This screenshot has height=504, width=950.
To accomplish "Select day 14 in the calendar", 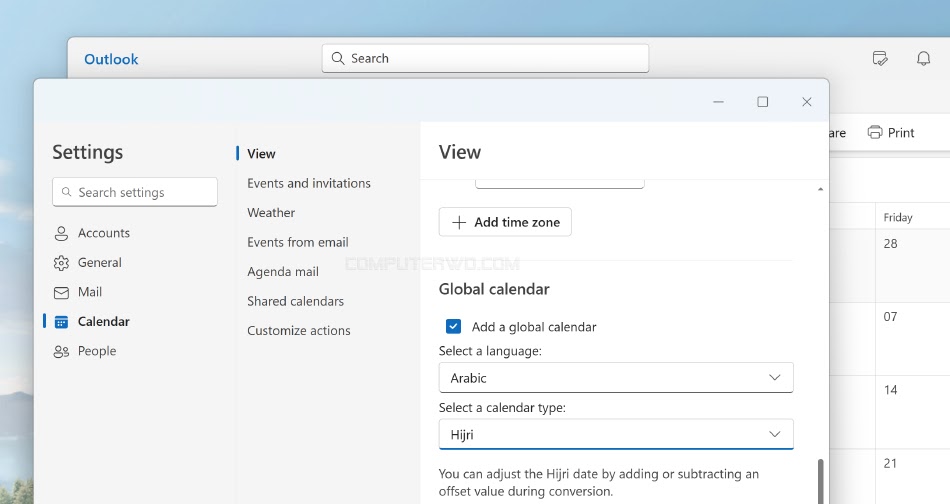I will (x=890, y=390).
